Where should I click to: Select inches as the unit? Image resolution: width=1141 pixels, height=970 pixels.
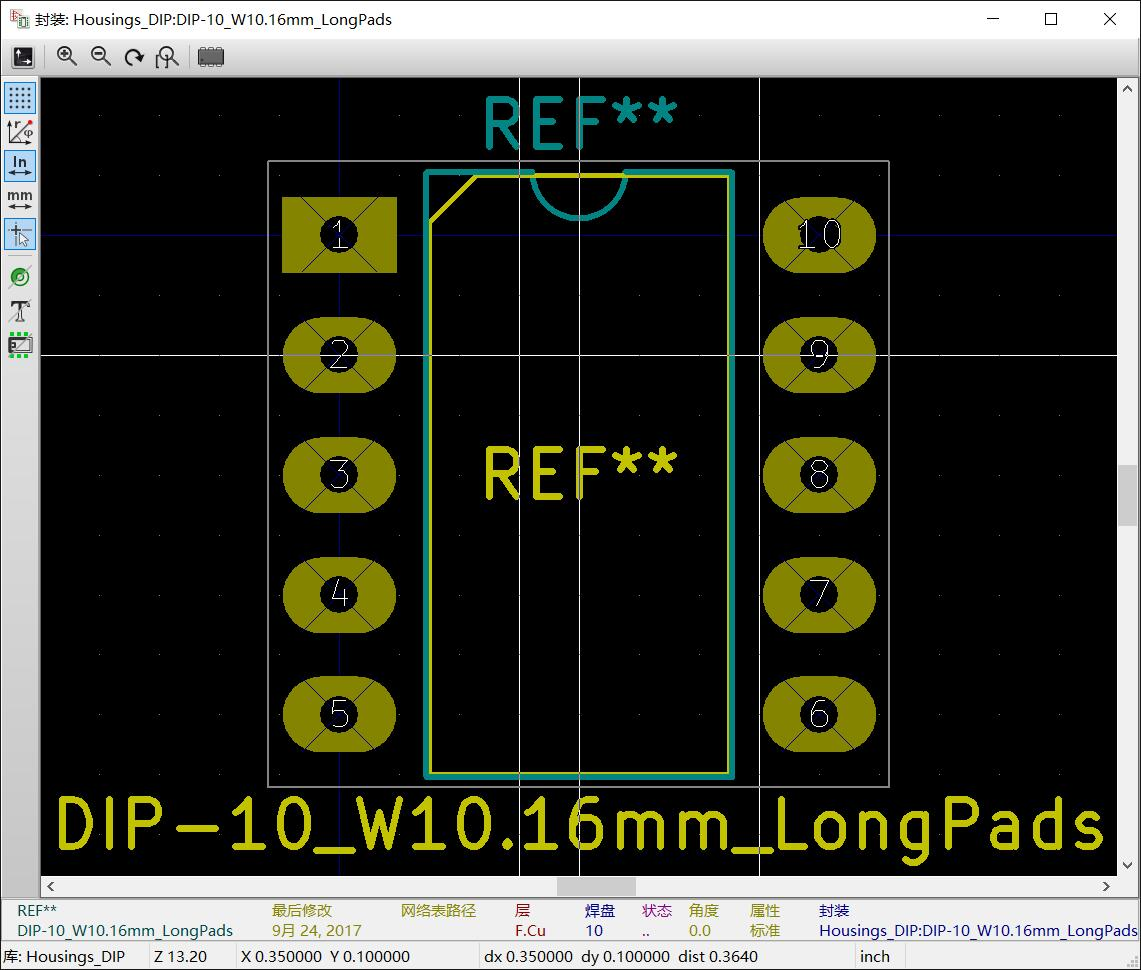pyautogui.click(x=20, y=166)
